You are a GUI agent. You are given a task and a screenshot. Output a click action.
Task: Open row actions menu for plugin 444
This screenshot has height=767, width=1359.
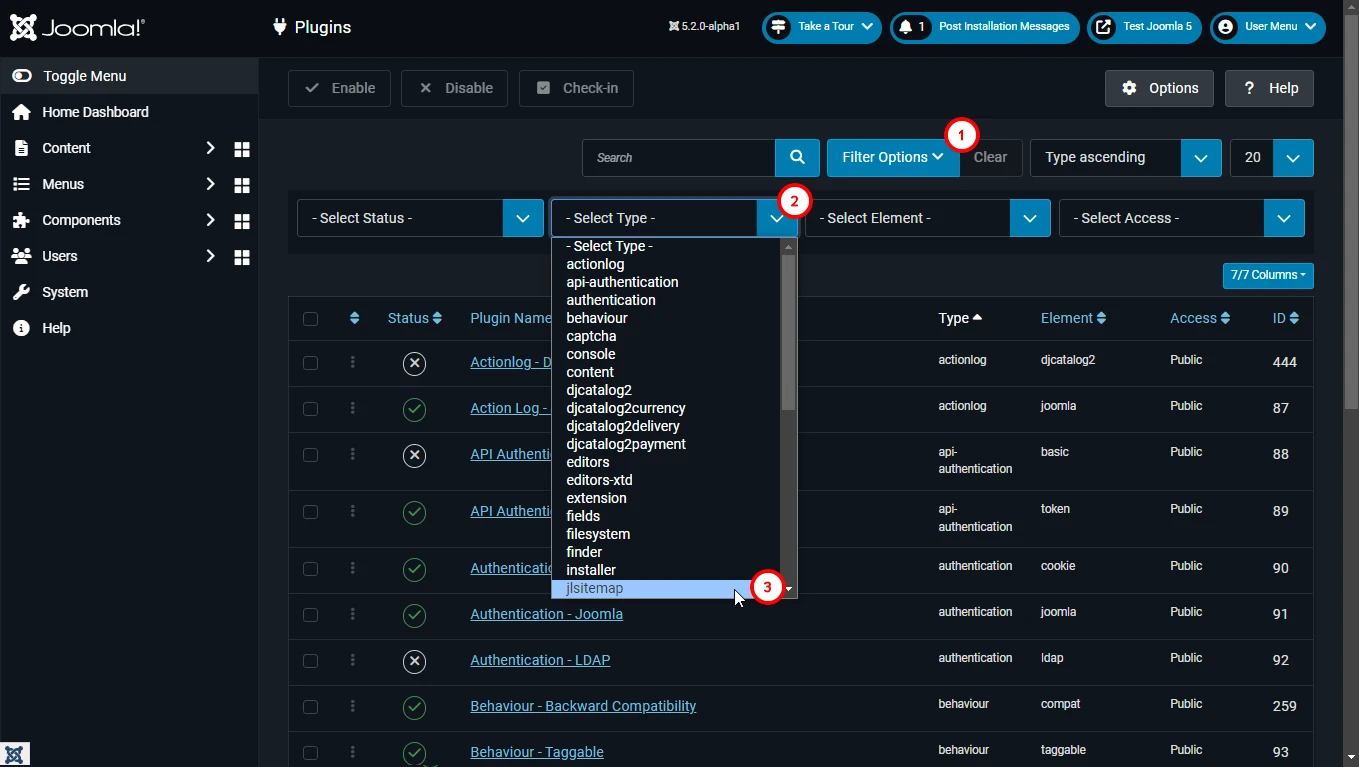353,362
